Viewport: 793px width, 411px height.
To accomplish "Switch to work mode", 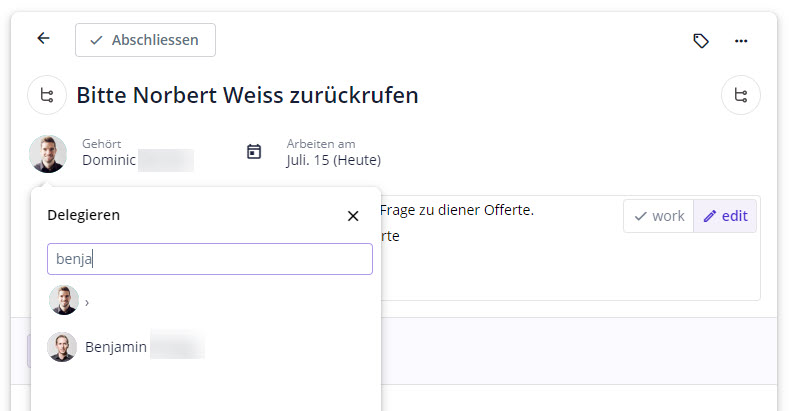I will (x=659, y=216).
